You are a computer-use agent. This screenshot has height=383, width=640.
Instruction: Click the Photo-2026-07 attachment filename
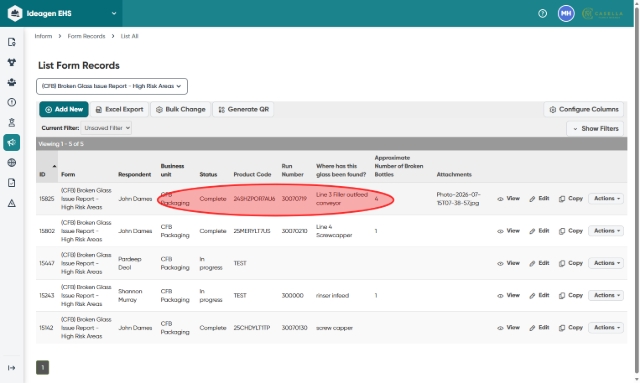(458, 198)
